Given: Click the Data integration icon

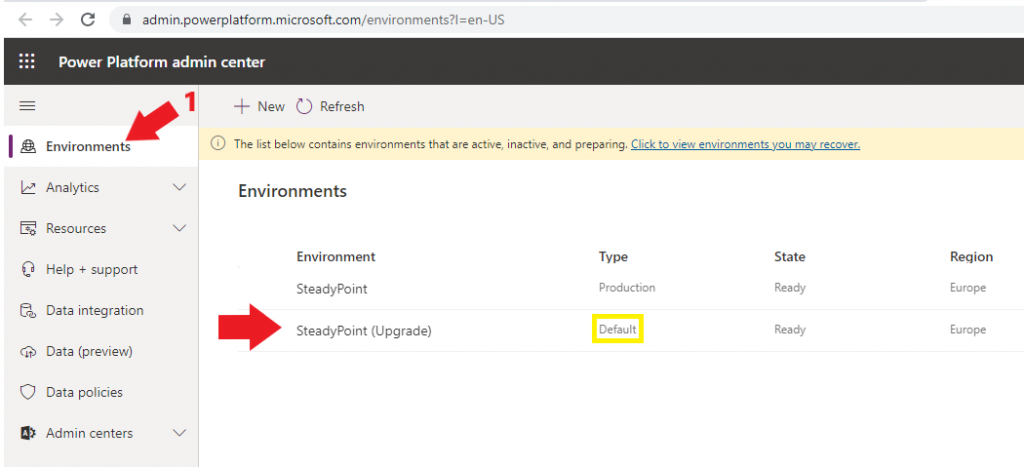Looking at the screenshot, I should click(27, 310).
